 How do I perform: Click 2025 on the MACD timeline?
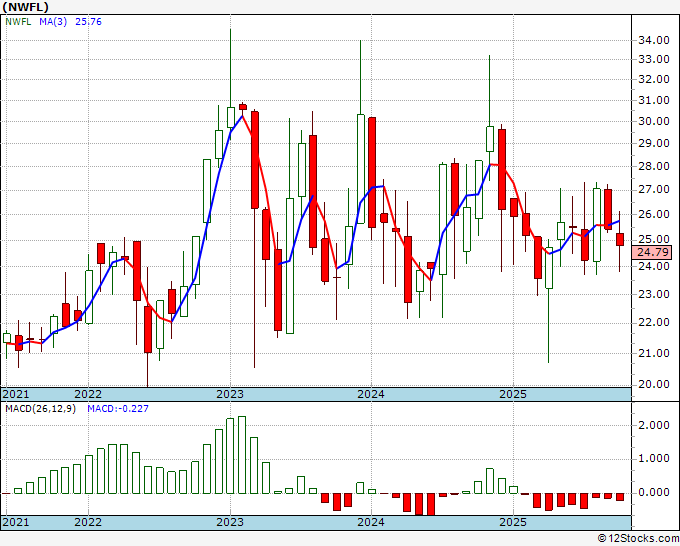[x=513, y=522]
